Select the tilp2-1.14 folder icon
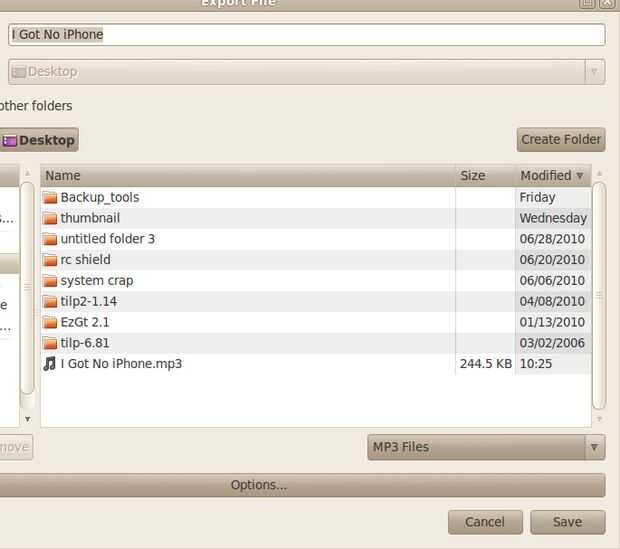 (50, 302)
